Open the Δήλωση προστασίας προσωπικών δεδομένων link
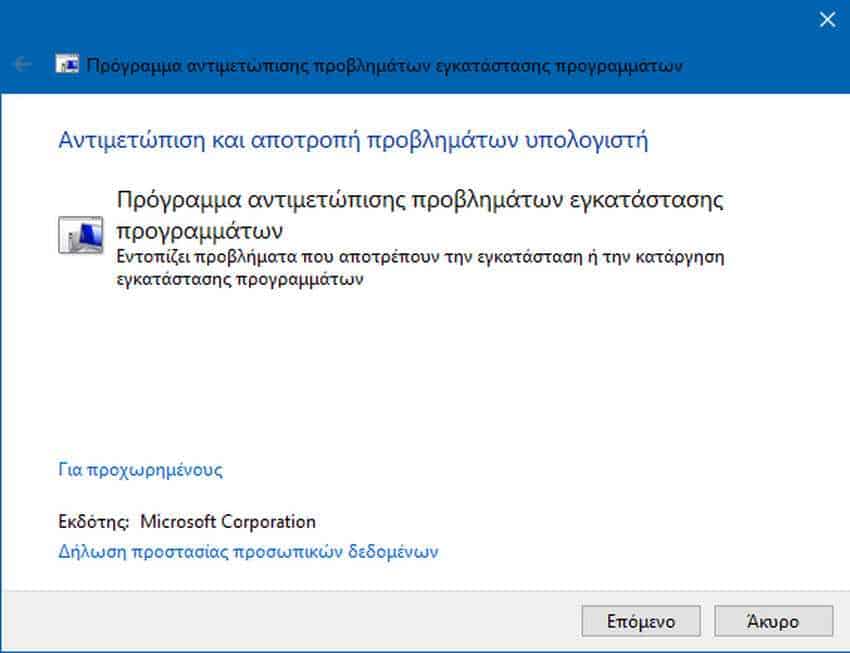 pyautogui.click(x=248, y=551)
